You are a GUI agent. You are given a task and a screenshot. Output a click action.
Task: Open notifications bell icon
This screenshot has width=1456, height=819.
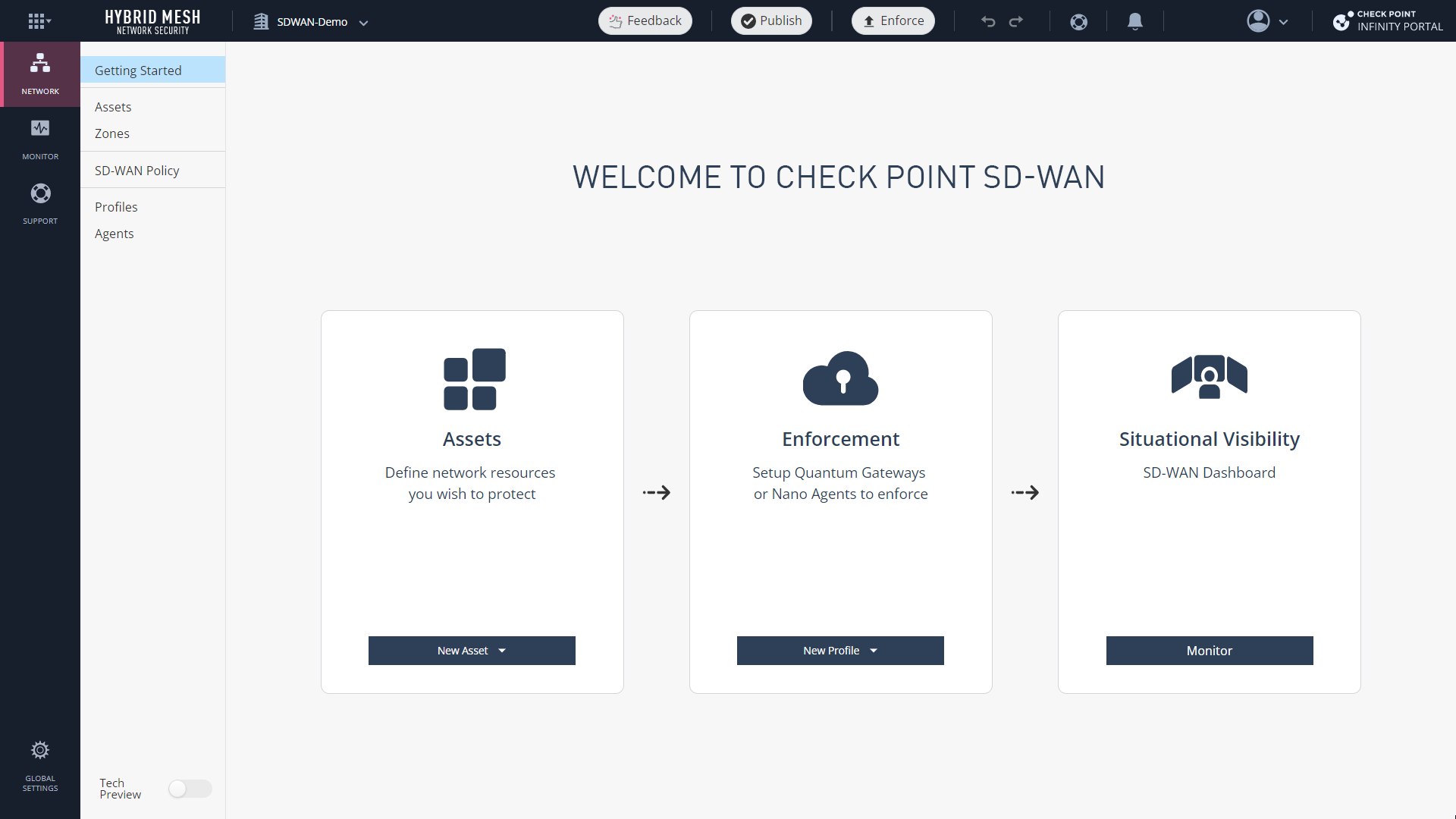(1134, 21)
